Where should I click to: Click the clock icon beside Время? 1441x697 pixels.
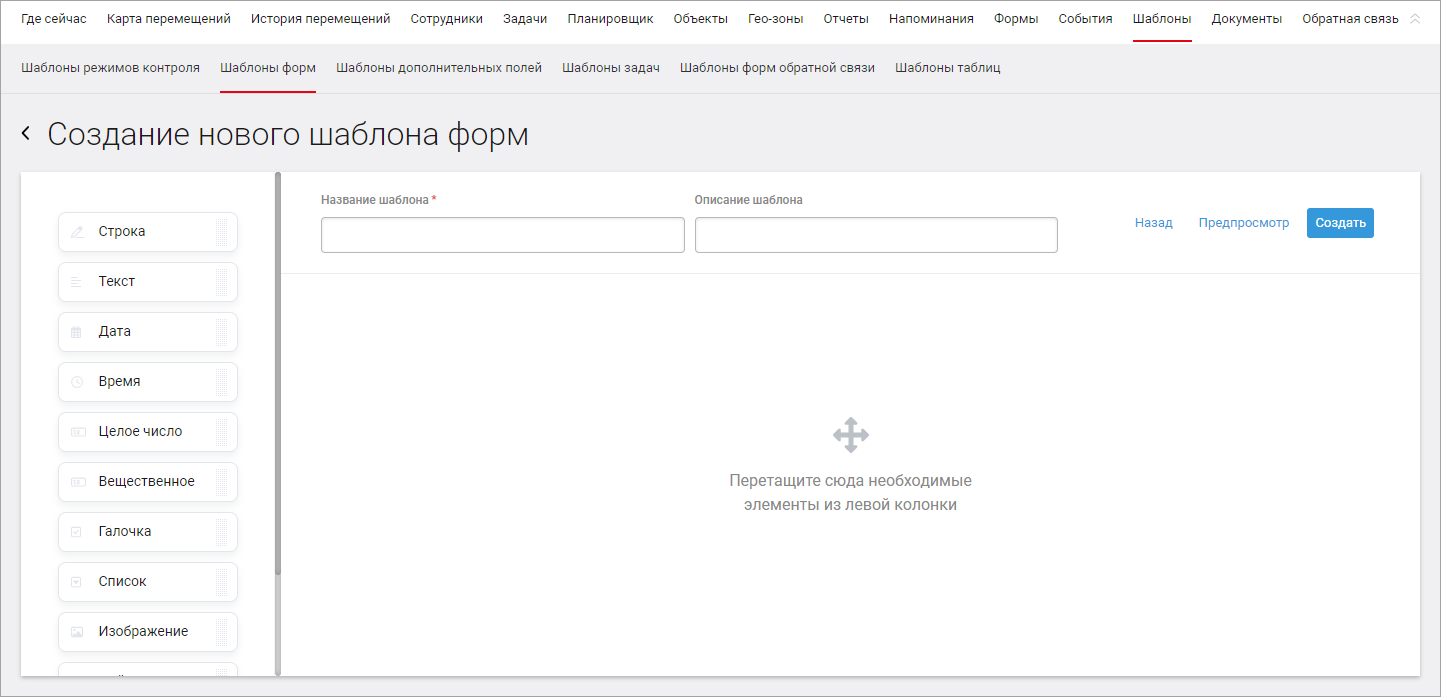pos(77,382)
